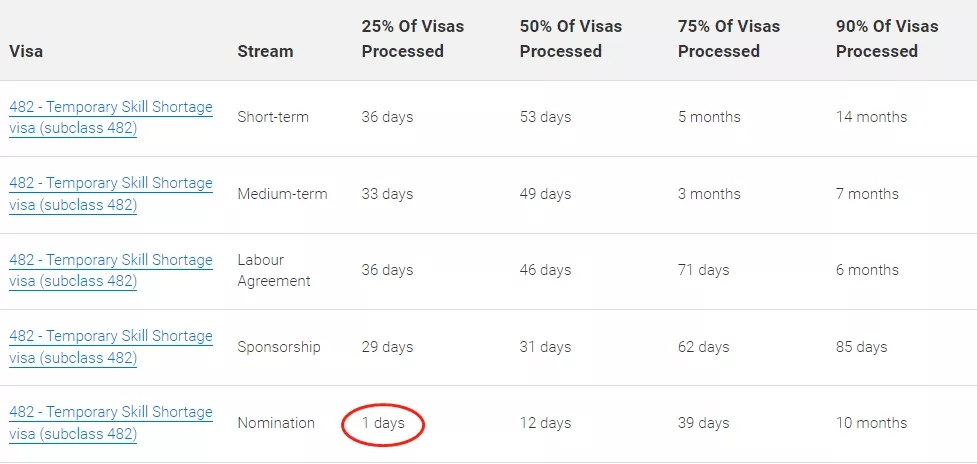
Task: Select the 50% Of Visas Processed header
Action: coord(570,38)
